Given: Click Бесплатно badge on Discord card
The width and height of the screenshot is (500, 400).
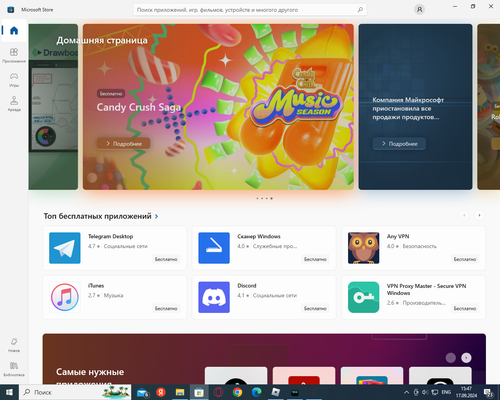Looking at the screenshot, I should pos(315,308).
